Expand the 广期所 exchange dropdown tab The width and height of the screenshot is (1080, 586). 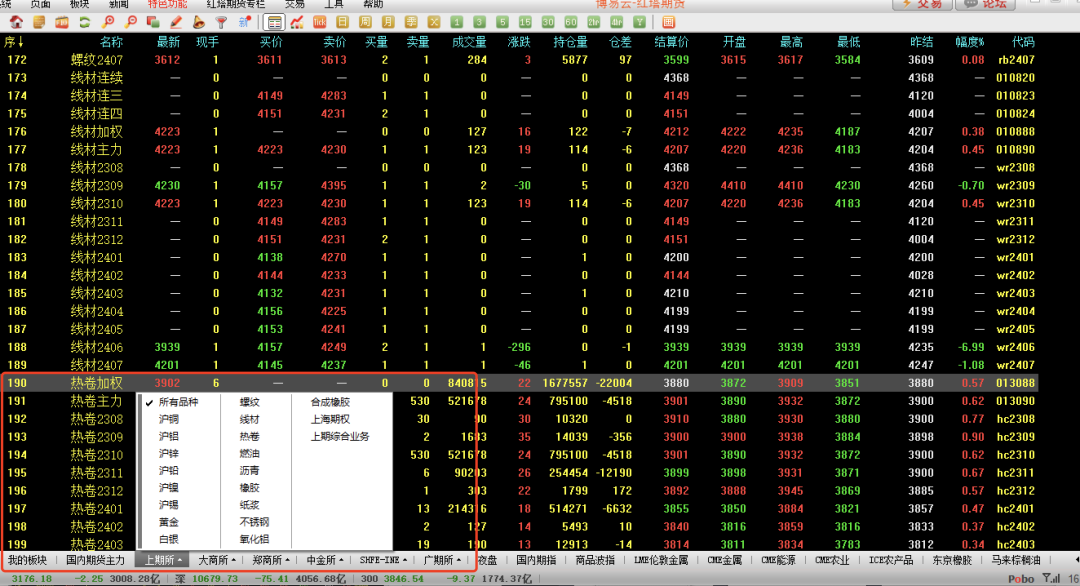(x=442, y=561)
